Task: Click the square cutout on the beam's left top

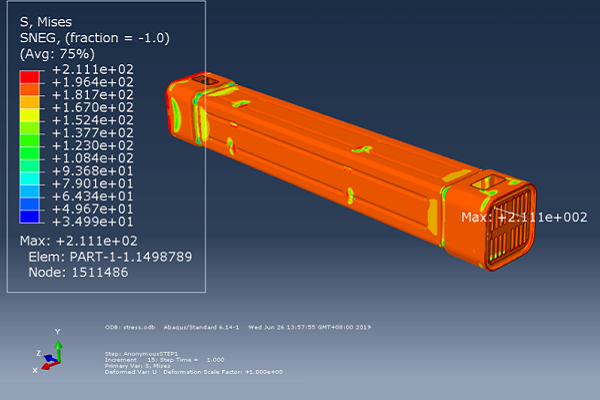Action: click(208, 80)
